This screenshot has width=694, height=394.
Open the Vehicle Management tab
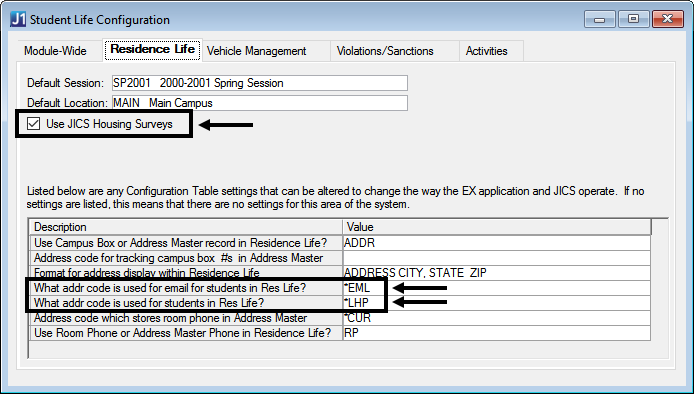(x=257, y=51)
